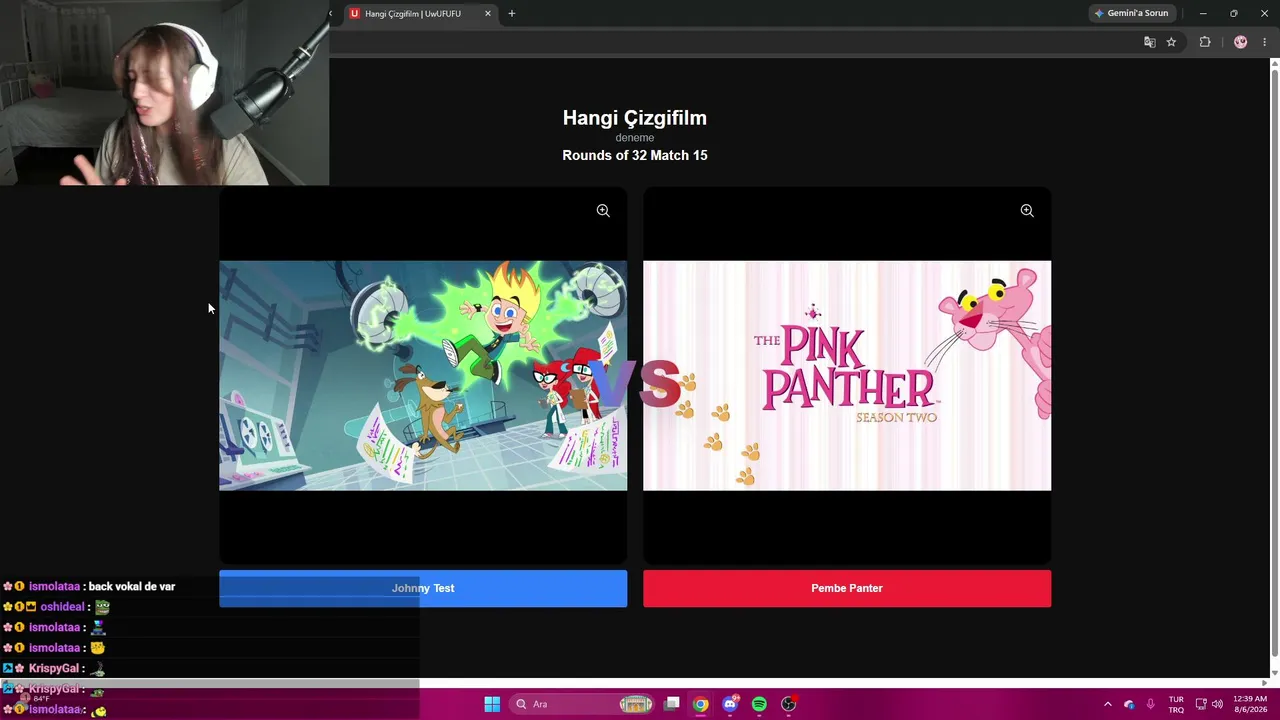
Task: Click oshideal's username in chat
Action: click(62, 607)
